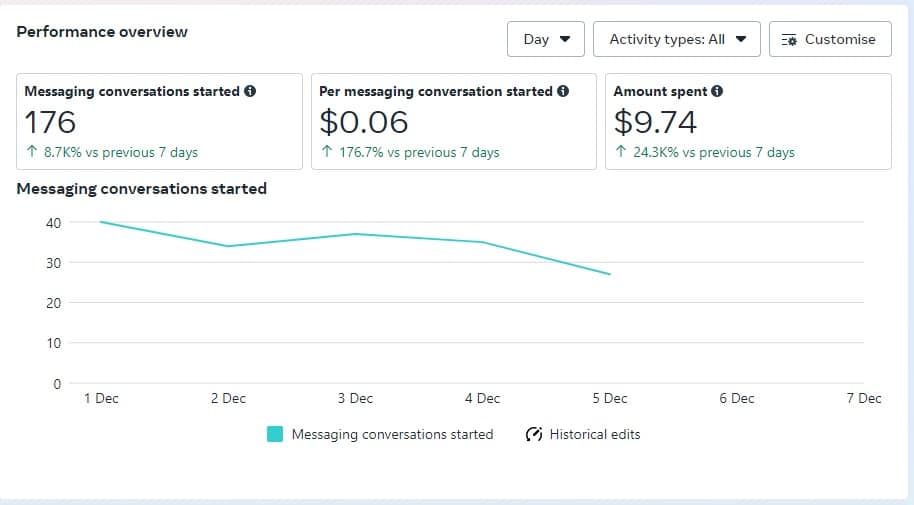Image resolution: width=914 pixels, height=505 pixels.
Task: Click info icon beside Messaging conversations started
Action: click(250, 91)
